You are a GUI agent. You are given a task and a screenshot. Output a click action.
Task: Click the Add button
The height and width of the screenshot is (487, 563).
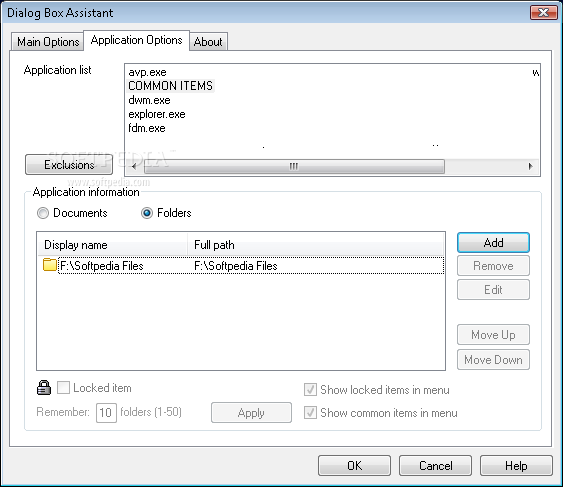click(x=493, y=243)
